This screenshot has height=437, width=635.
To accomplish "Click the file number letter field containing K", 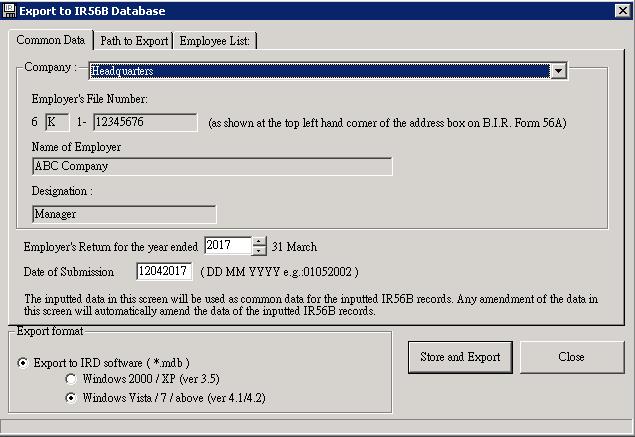I will point(57,122).
